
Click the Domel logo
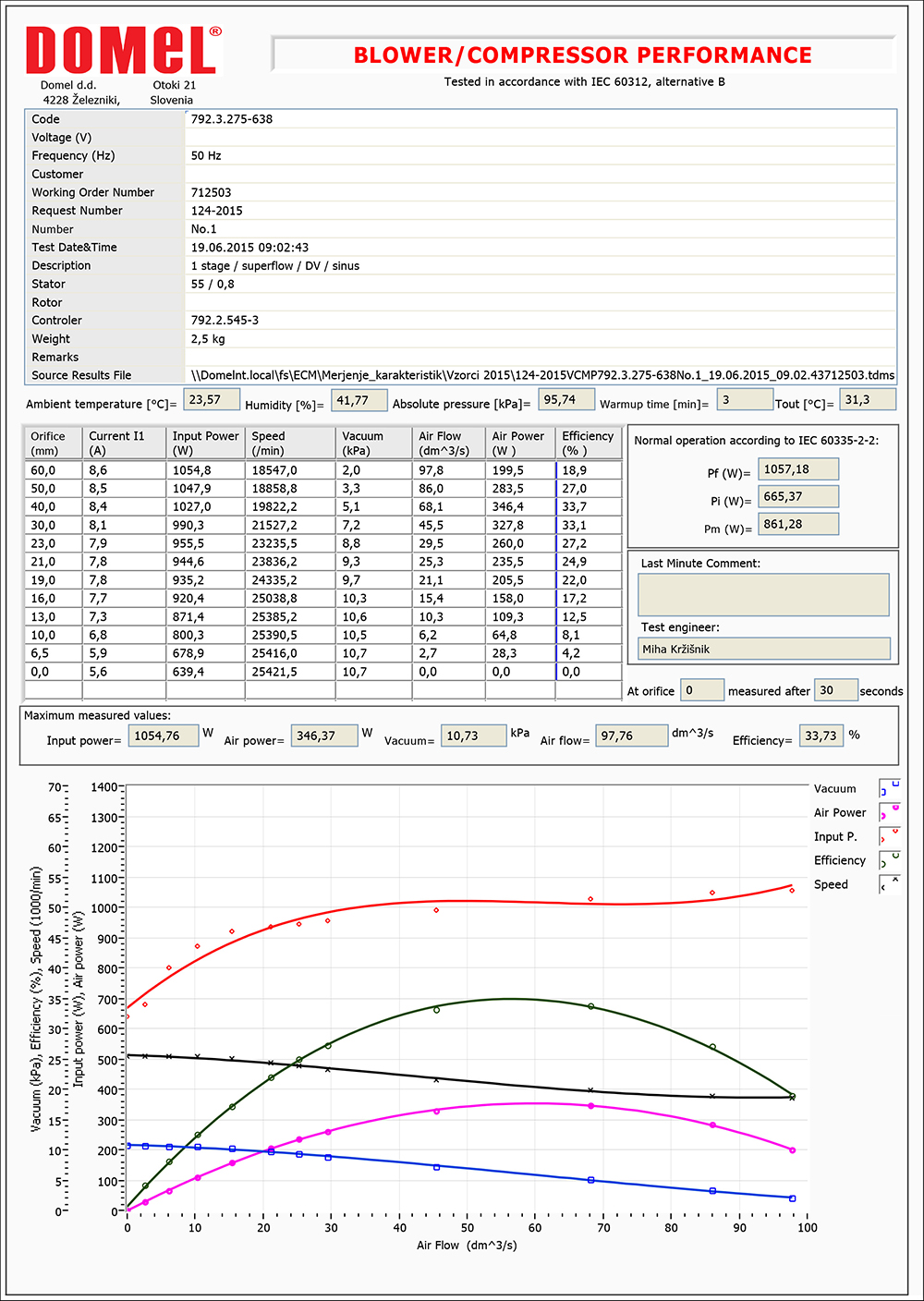click(124, 51)
